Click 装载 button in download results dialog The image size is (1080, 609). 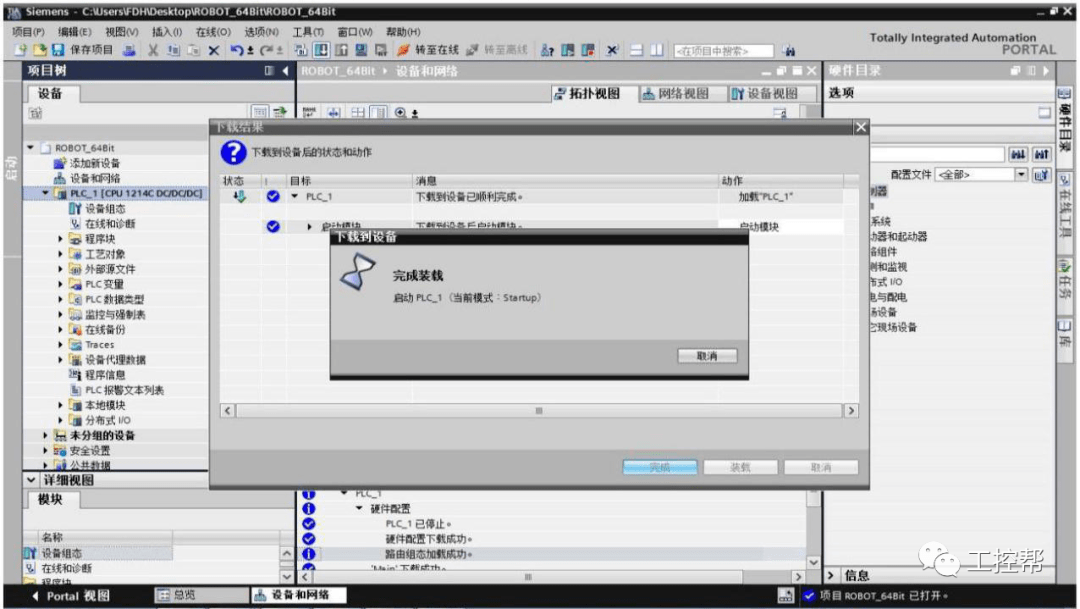coord(740,468)
